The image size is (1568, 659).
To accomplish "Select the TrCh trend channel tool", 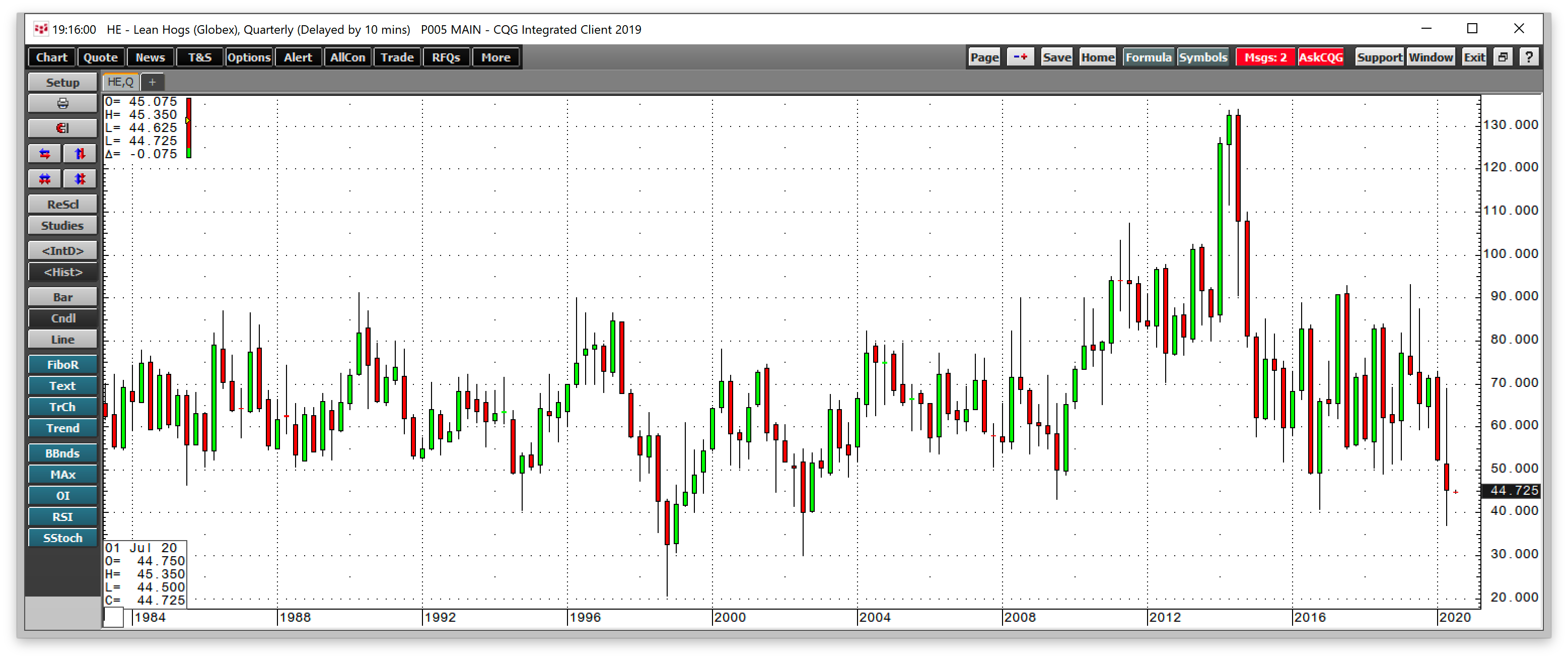I will point(62,407).
